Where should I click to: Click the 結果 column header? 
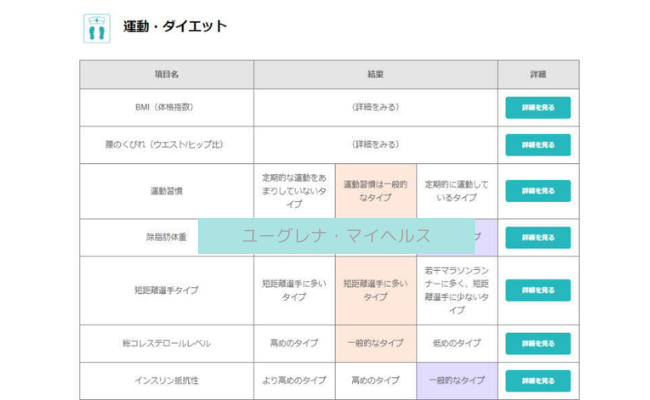376,75
